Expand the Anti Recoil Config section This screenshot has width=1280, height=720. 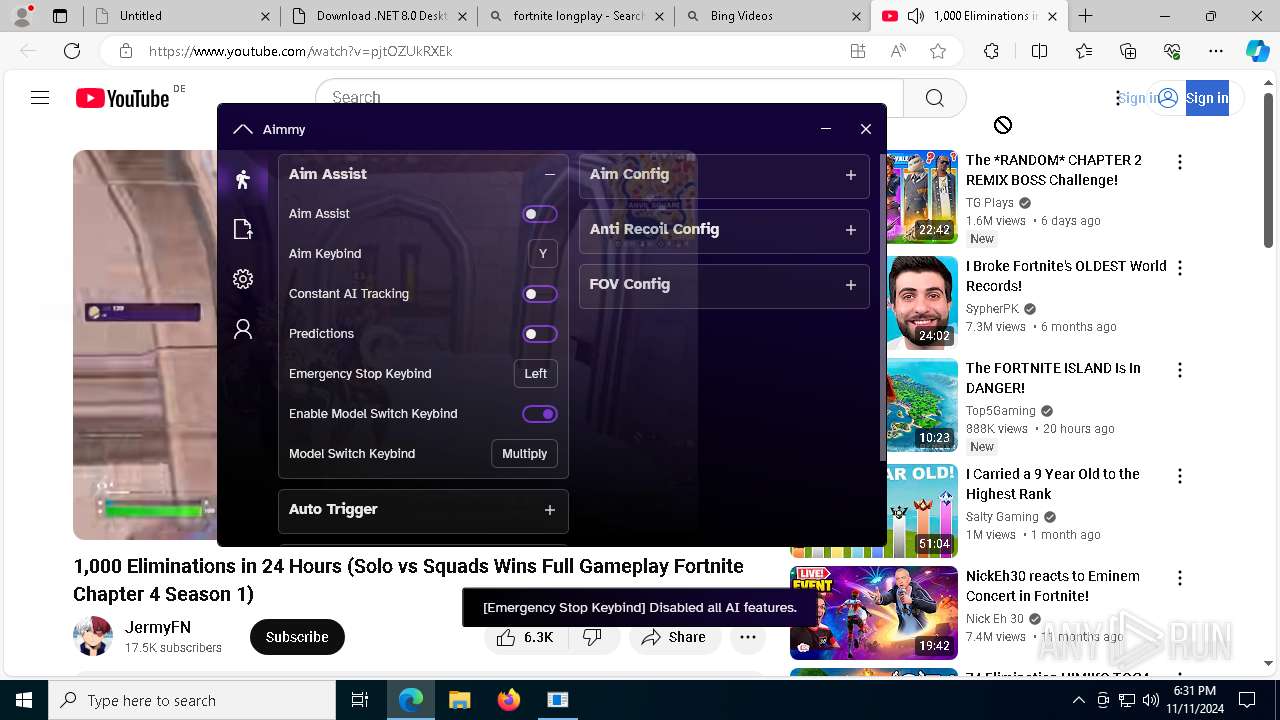[x=851, y=230]
